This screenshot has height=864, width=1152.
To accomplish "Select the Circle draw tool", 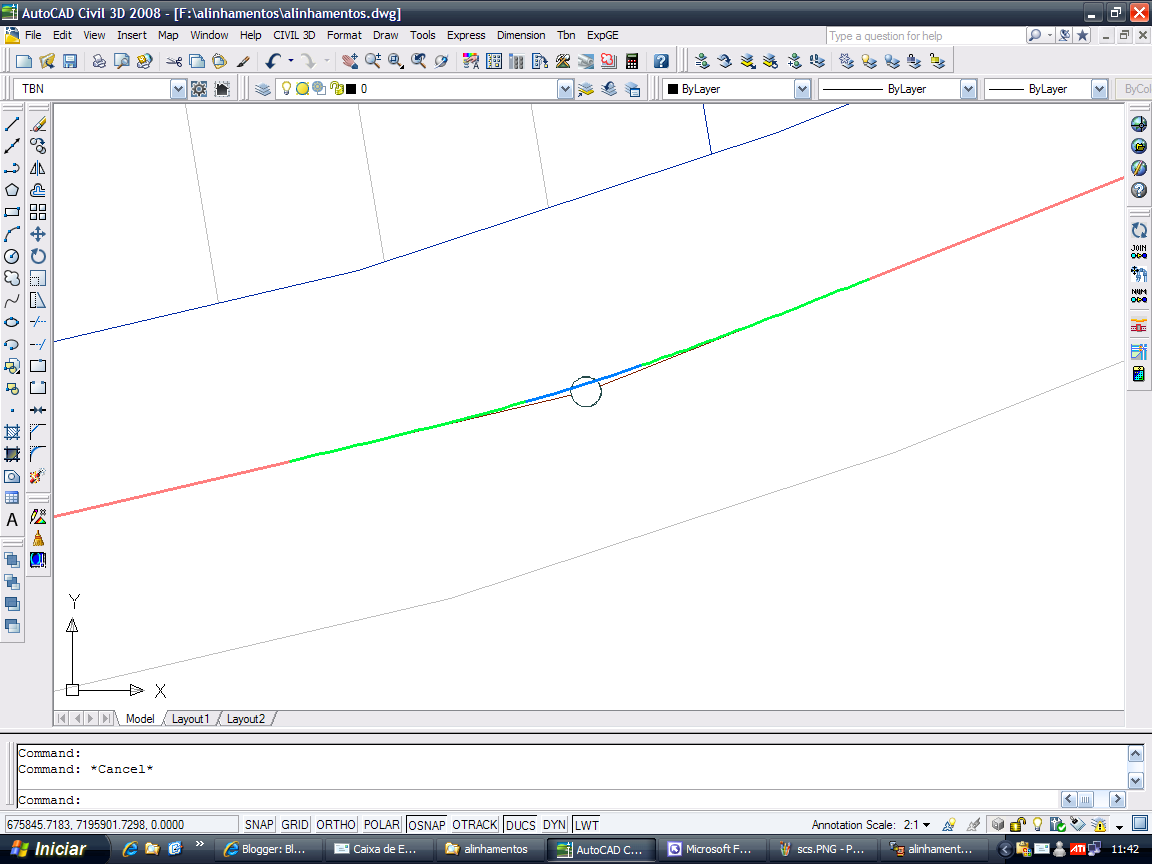I will pyautogui.click(x=12, y=256).
